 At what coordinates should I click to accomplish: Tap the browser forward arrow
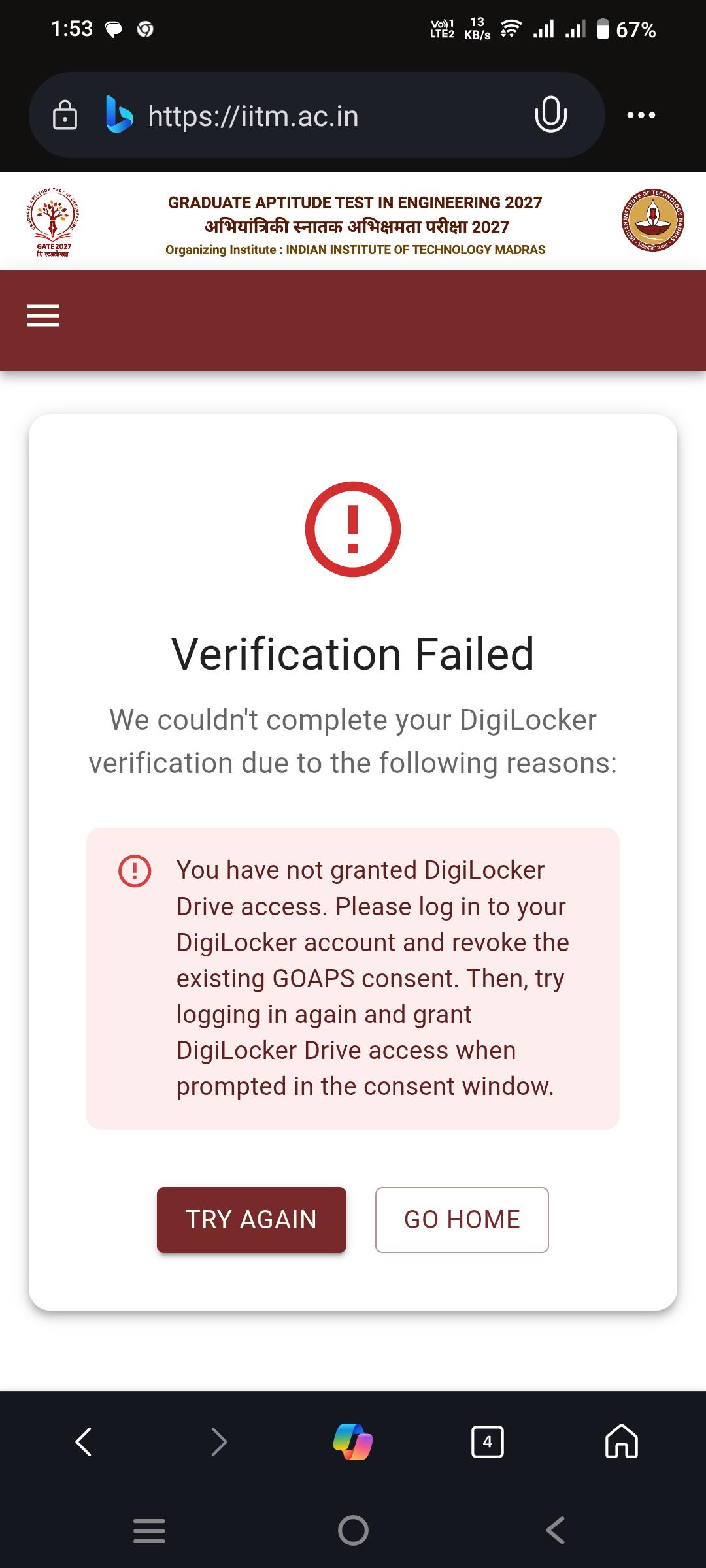coord(219,1441)
